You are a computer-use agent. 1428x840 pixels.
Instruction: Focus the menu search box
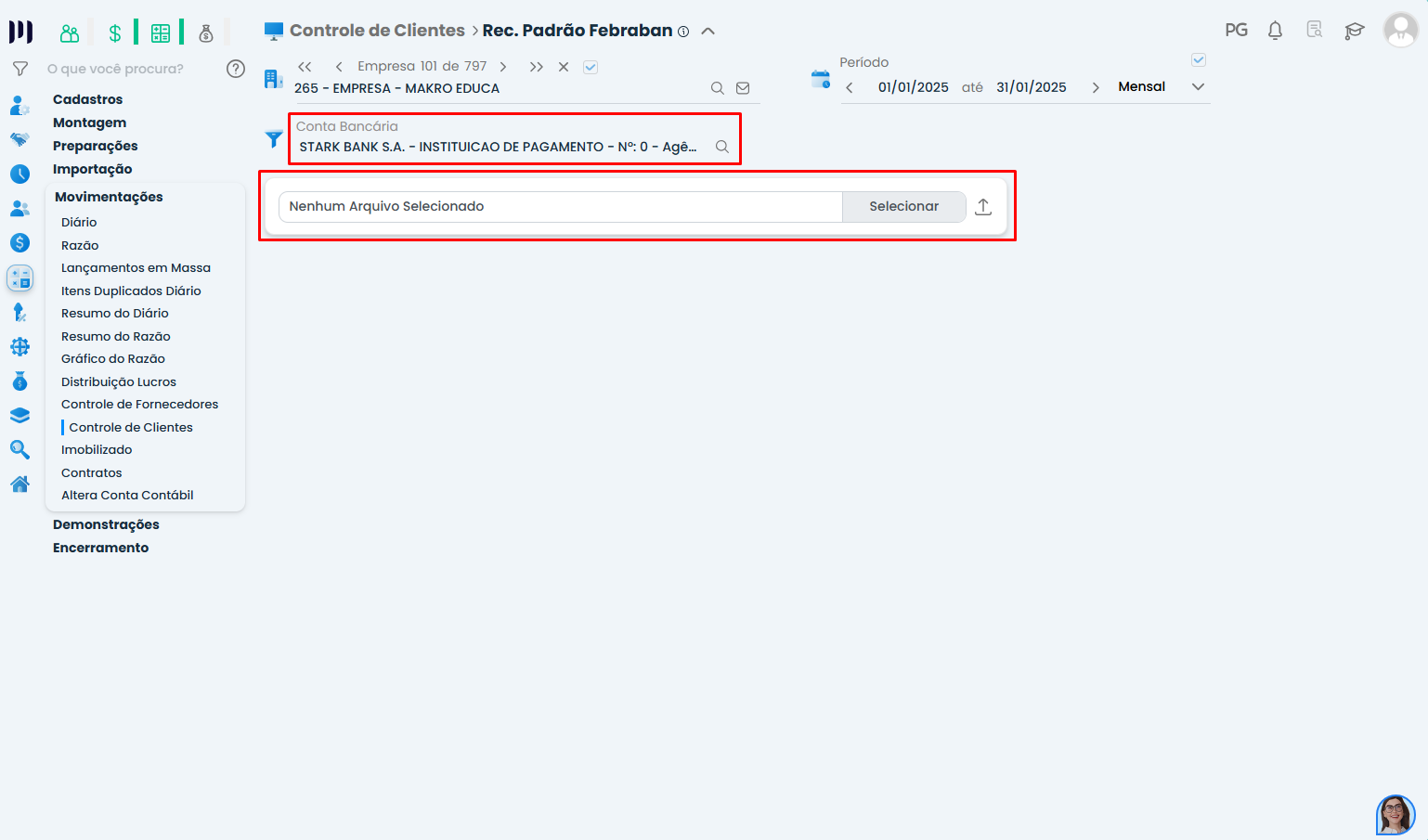(131, 69)
